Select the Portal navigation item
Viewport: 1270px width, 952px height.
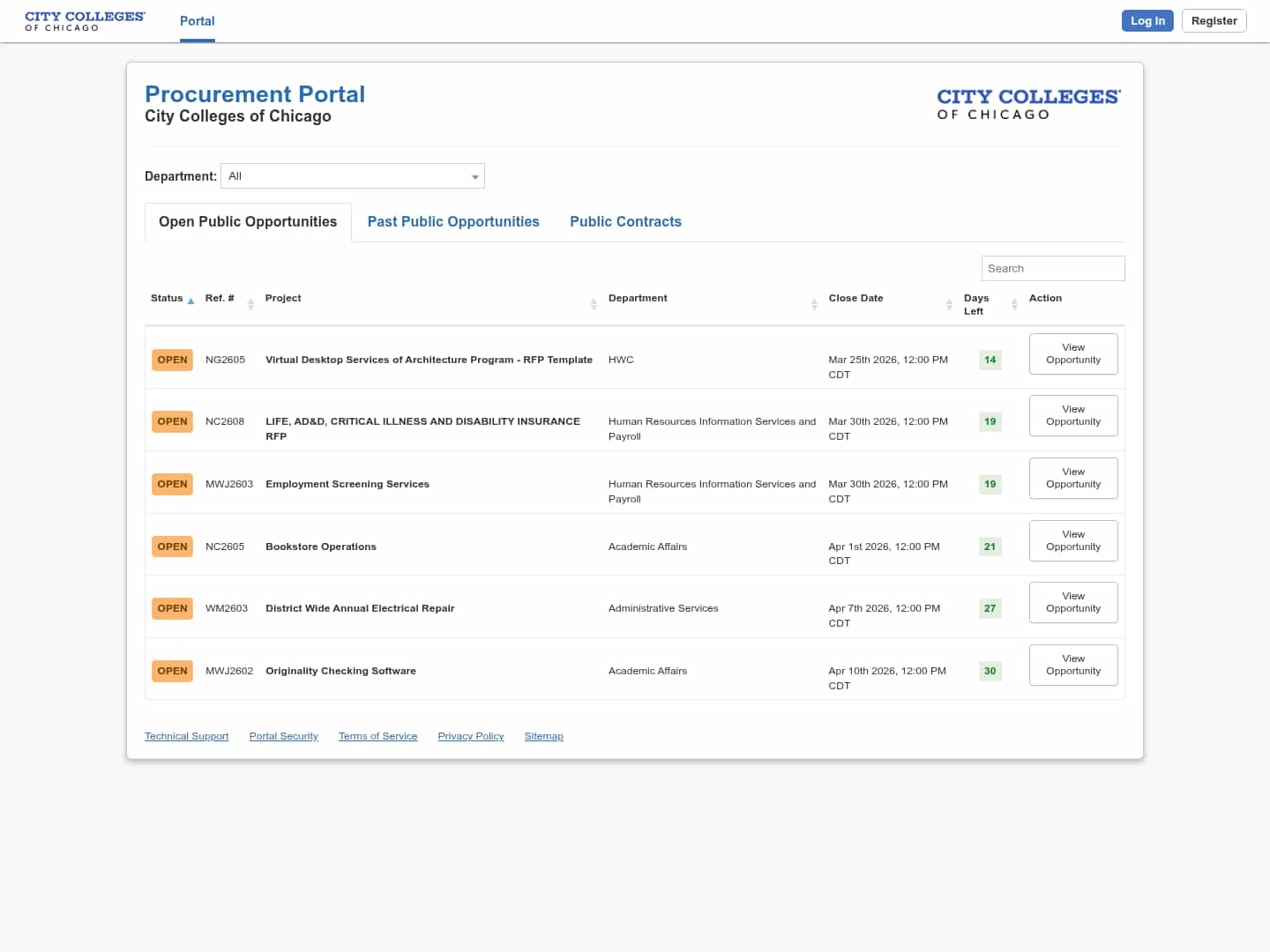[197, 21]
